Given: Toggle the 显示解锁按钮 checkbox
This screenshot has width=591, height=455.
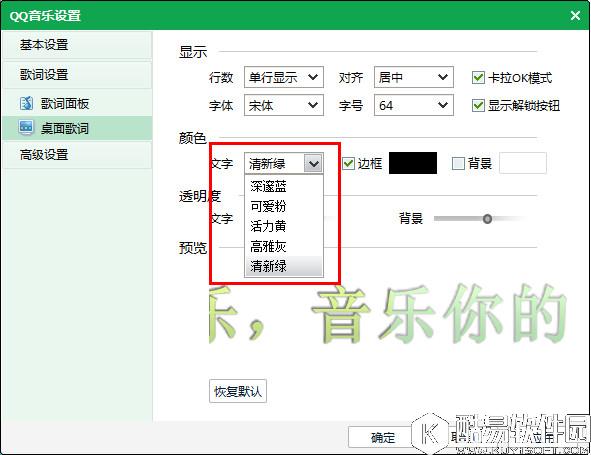Looking at the screenshot, I should pos(478,105).
